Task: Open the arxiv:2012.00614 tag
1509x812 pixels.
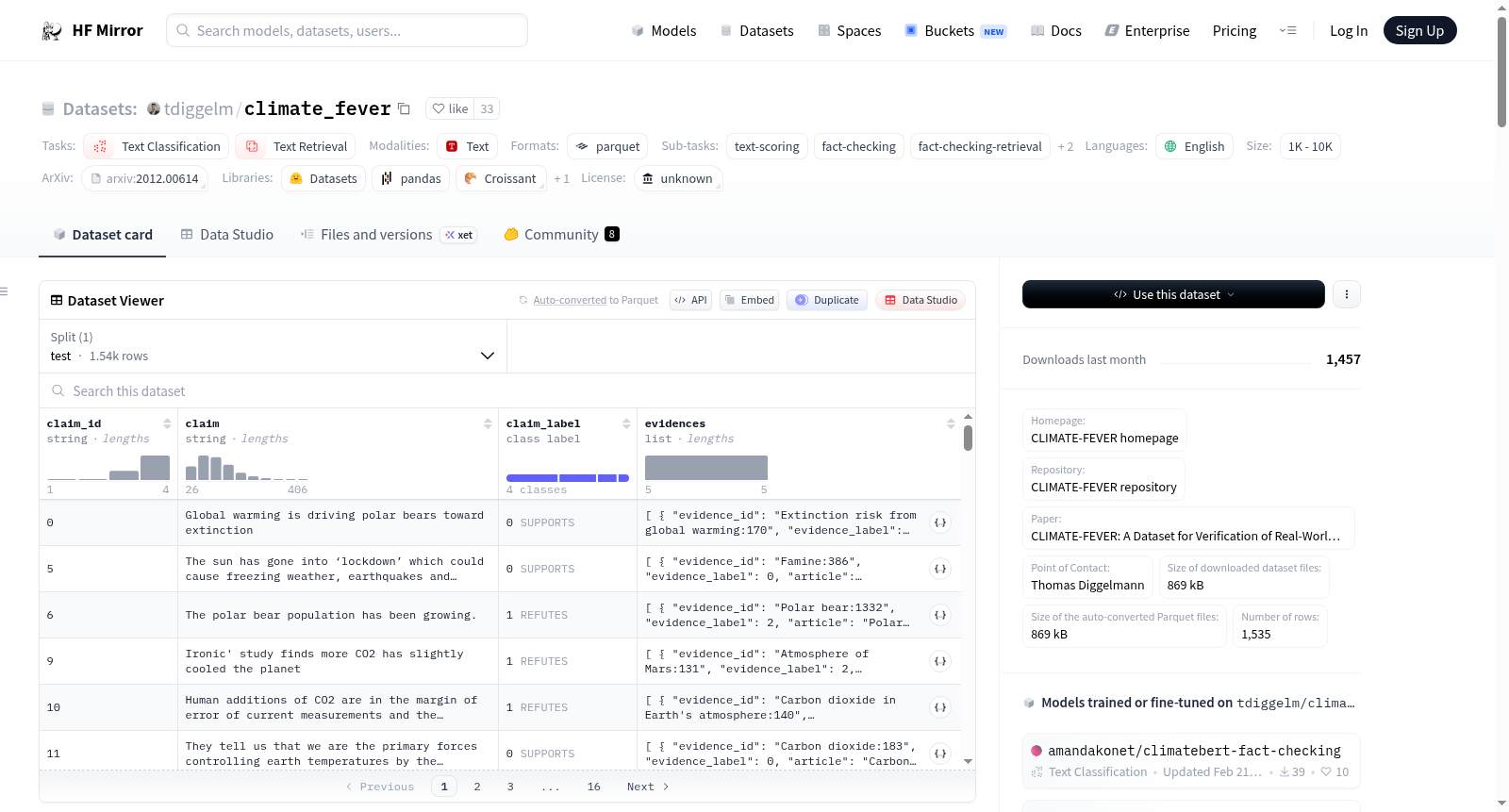Action: [x=144, y=178]
